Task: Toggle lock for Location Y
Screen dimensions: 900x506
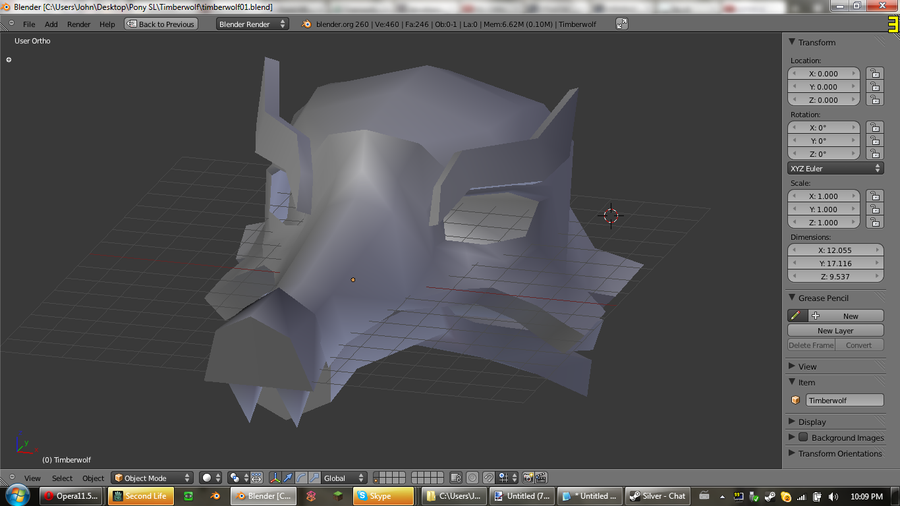Action: 875,87
